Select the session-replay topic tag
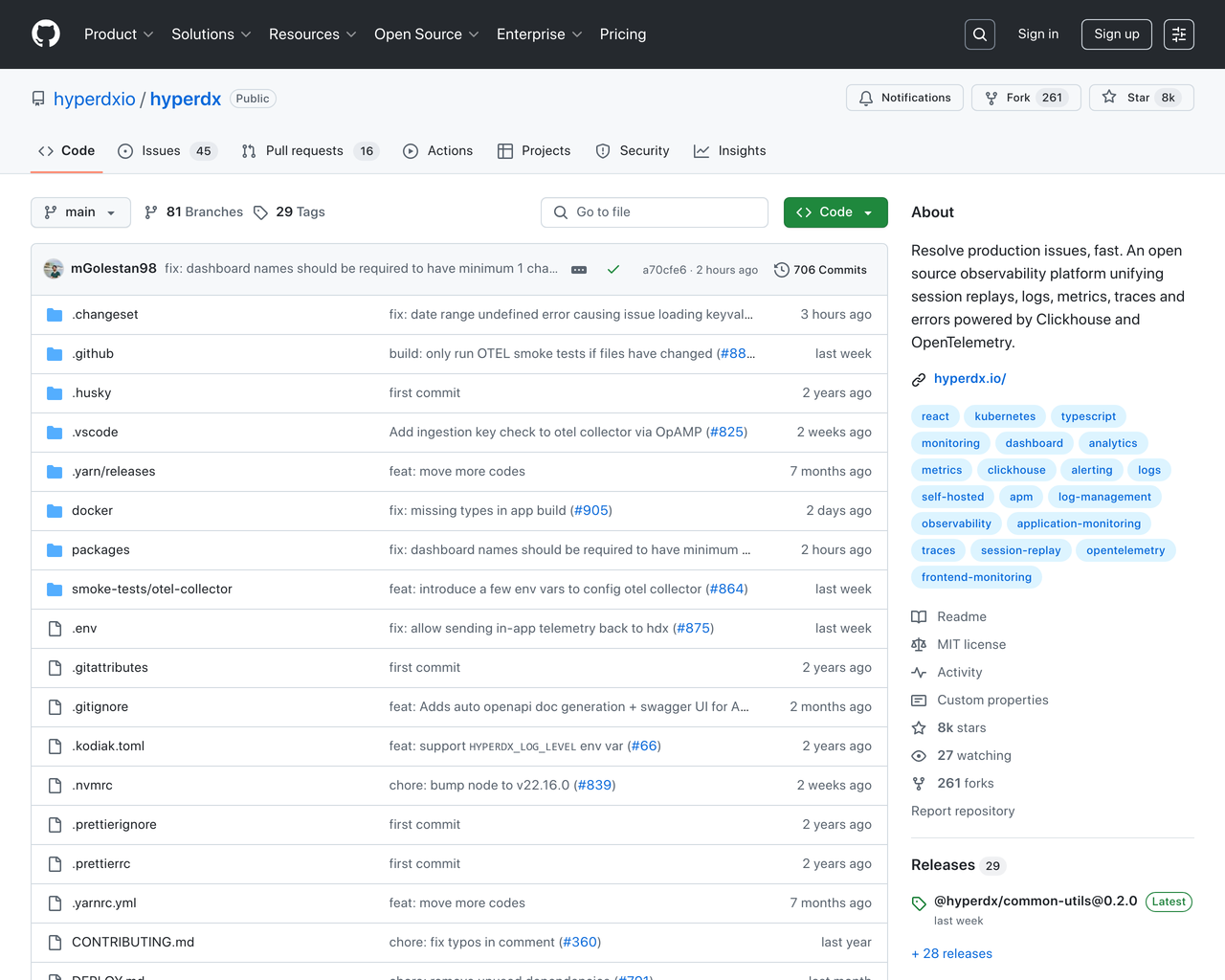Screen dimensions: 1225x980 [x=1021, y=551]
